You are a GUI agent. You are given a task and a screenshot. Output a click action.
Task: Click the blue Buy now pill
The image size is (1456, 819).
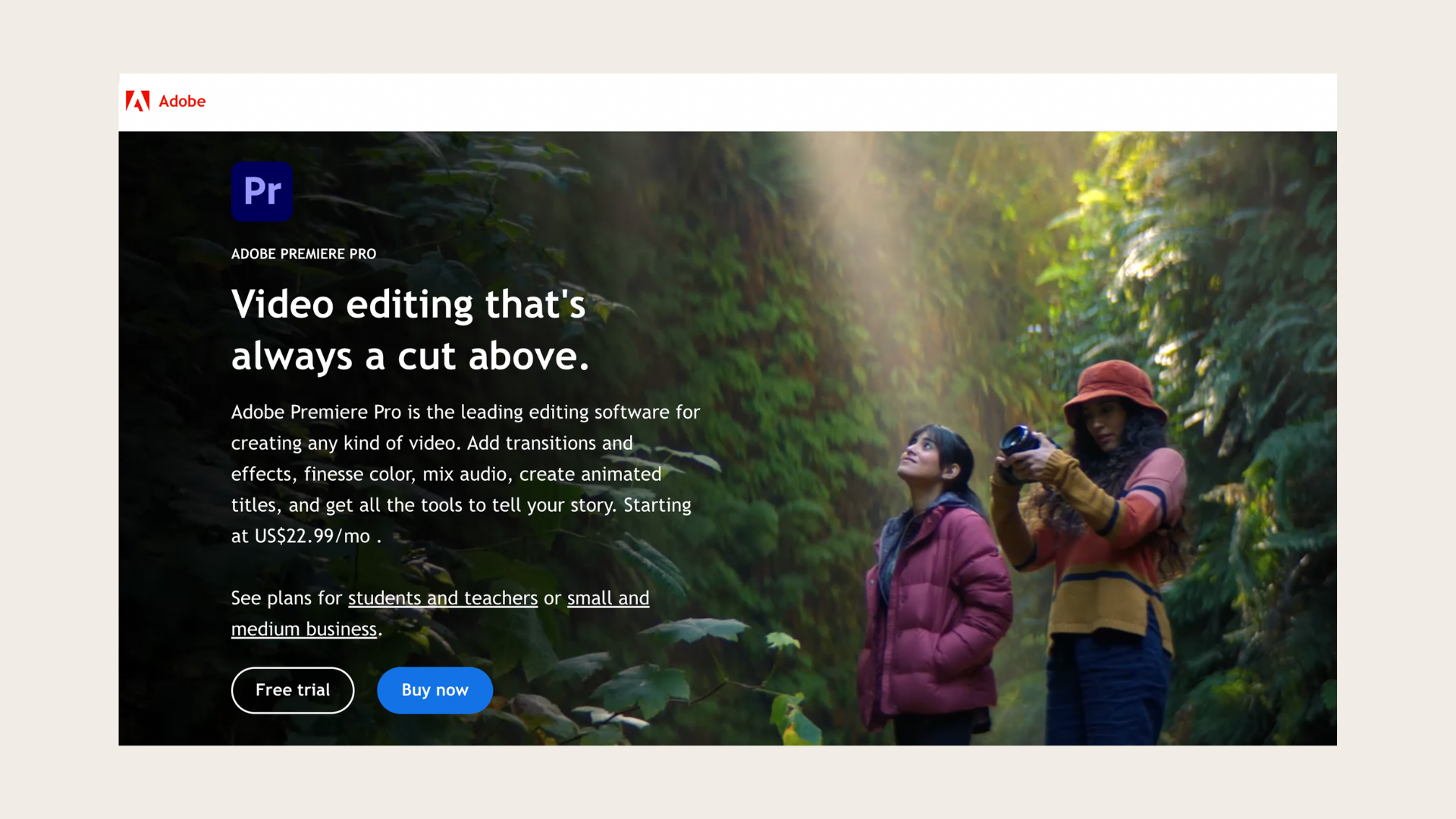435,690
